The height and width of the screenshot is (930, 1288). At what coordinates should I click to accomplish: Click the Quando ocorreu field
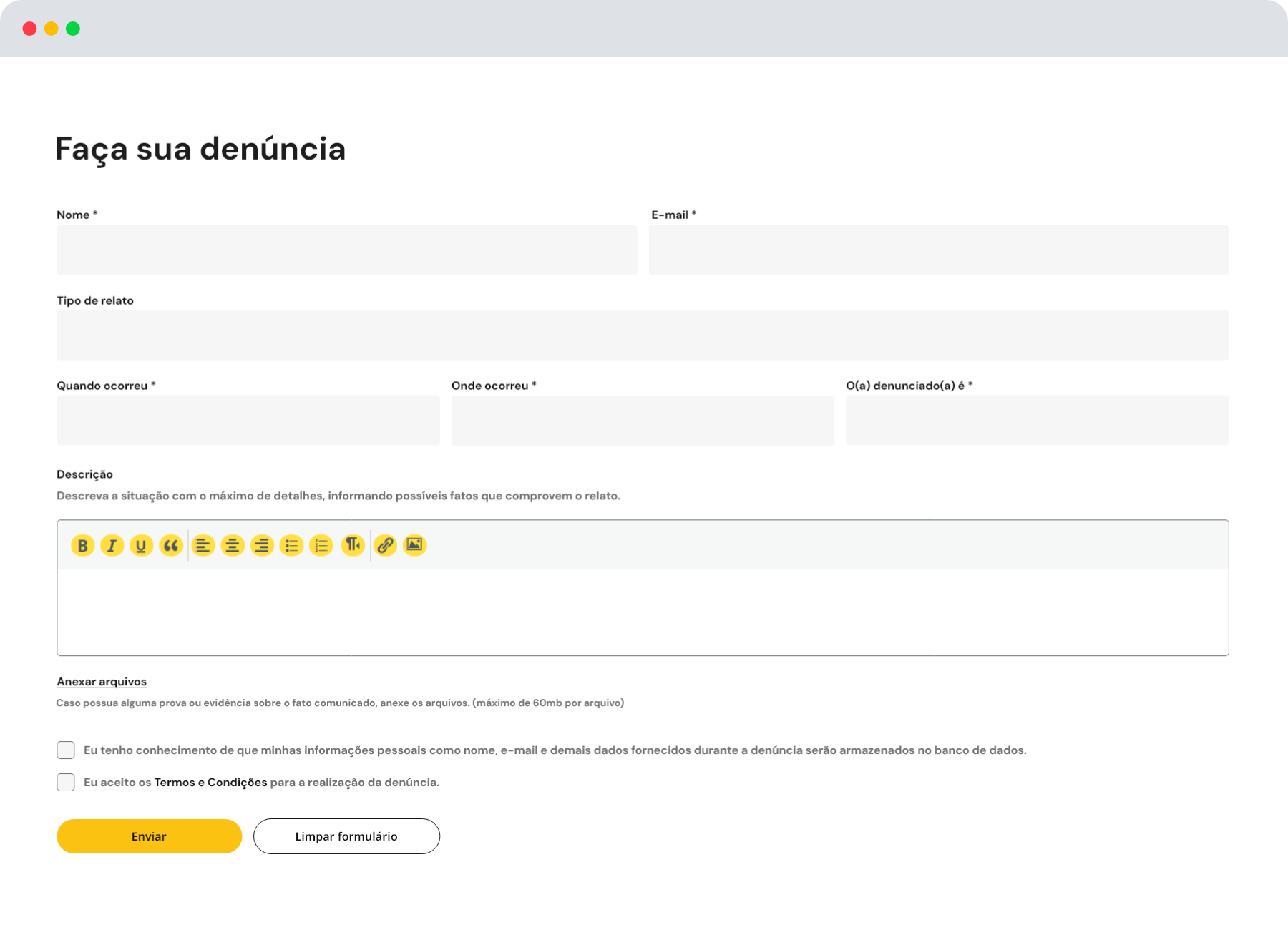[248, 421]
